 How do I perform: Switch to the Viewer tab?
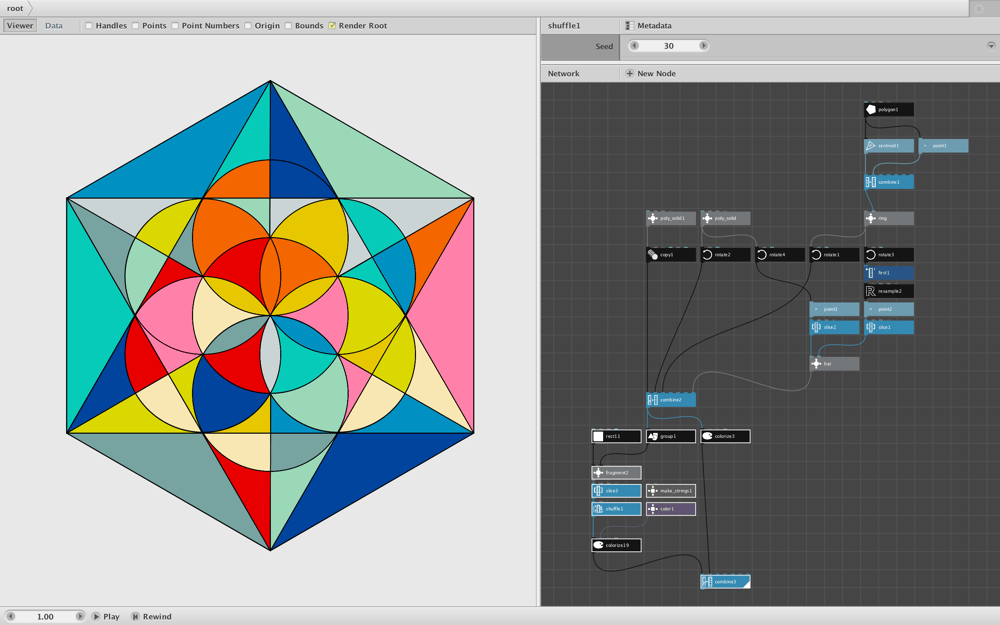(20, 26)
